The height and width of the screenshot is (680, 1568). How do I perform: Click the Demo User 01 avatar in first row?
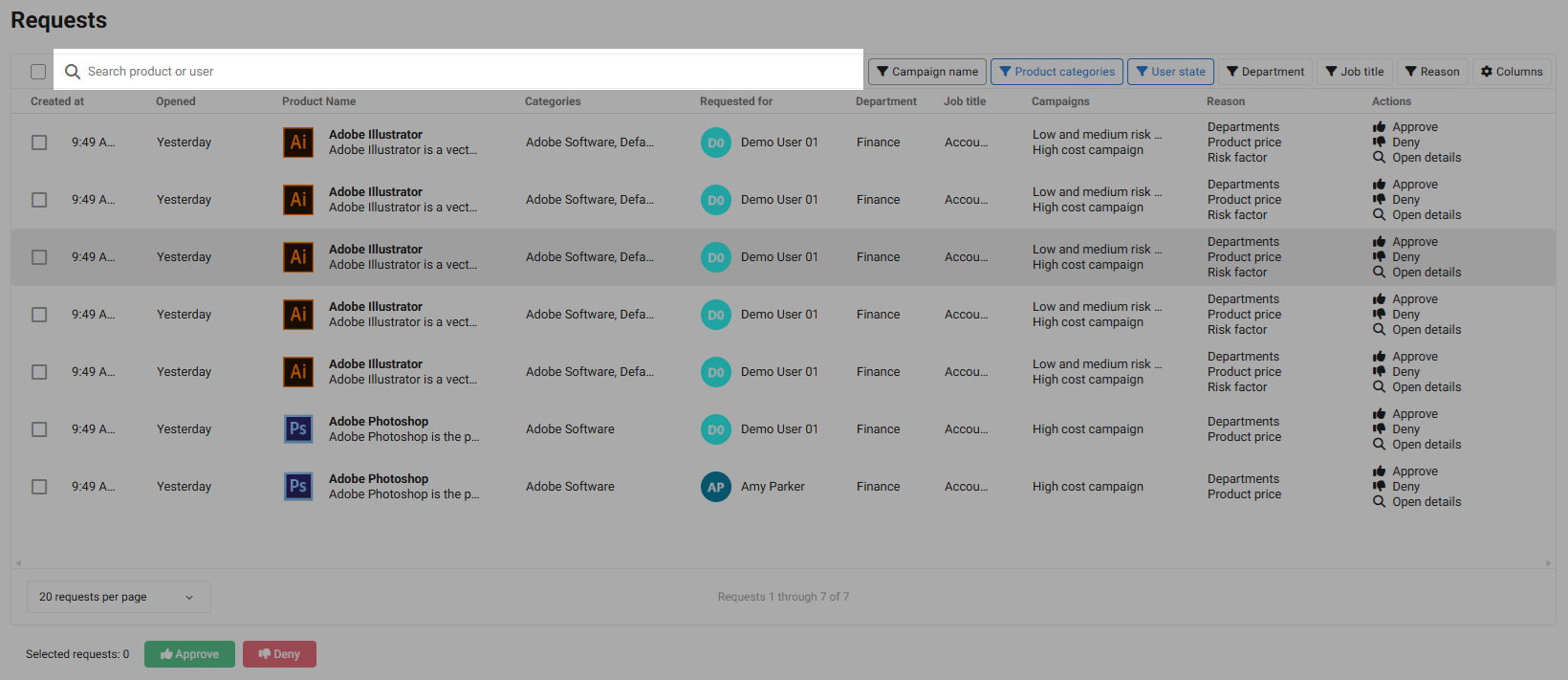click(x=715, y=143)
